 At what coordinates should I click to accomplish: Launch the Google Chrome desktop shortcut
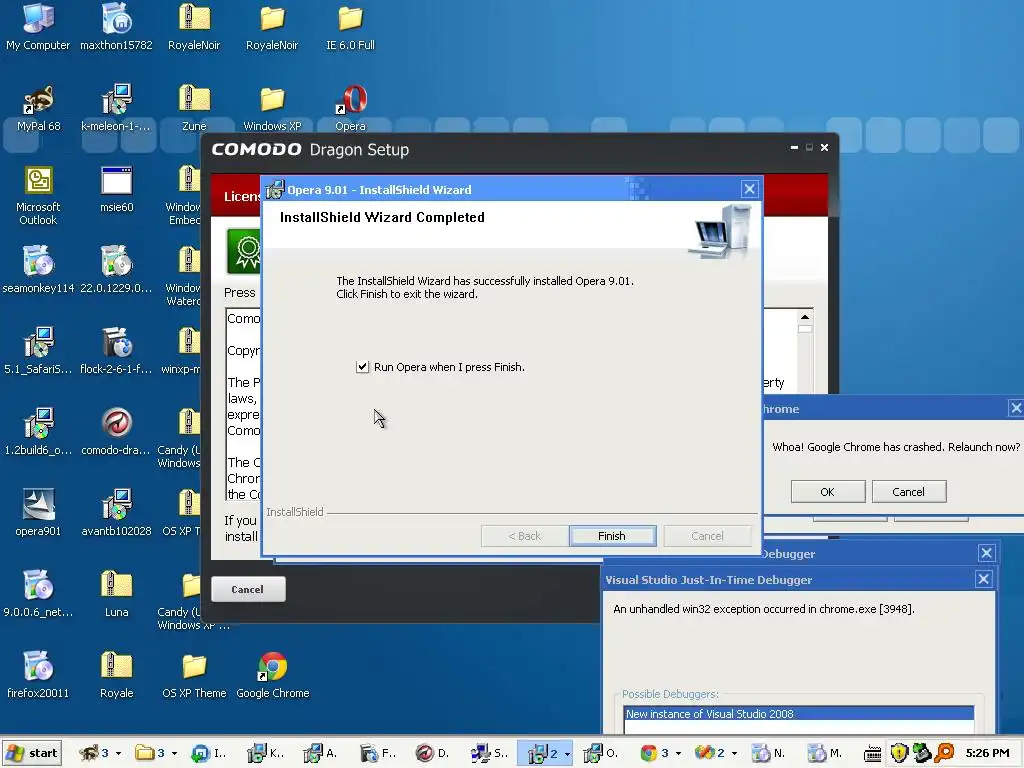[x=272, y=674]
